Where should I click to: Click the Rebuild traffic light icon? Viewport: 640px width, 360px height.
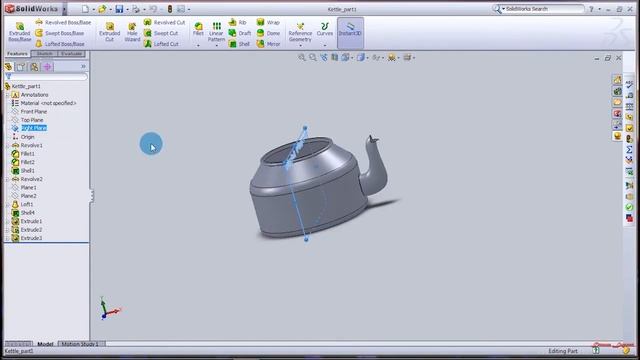coord(170,9)
